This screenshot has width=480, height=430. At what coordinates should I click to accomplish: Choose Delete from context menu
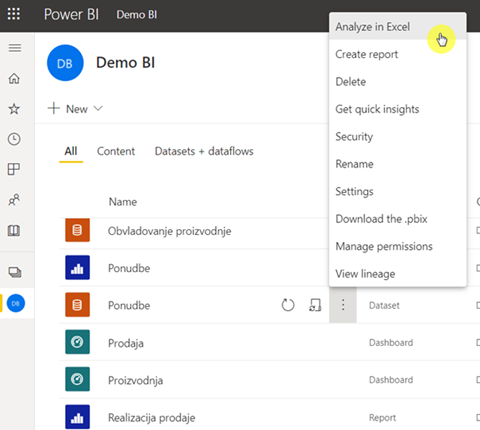397,82
